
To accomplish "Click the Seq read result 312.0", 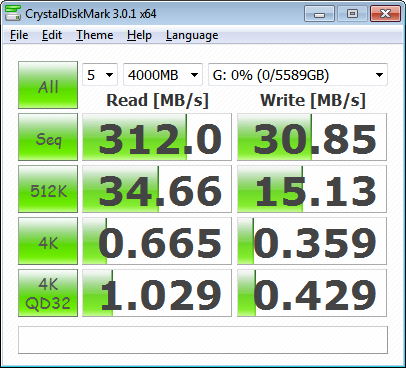I will pos(157,137).
